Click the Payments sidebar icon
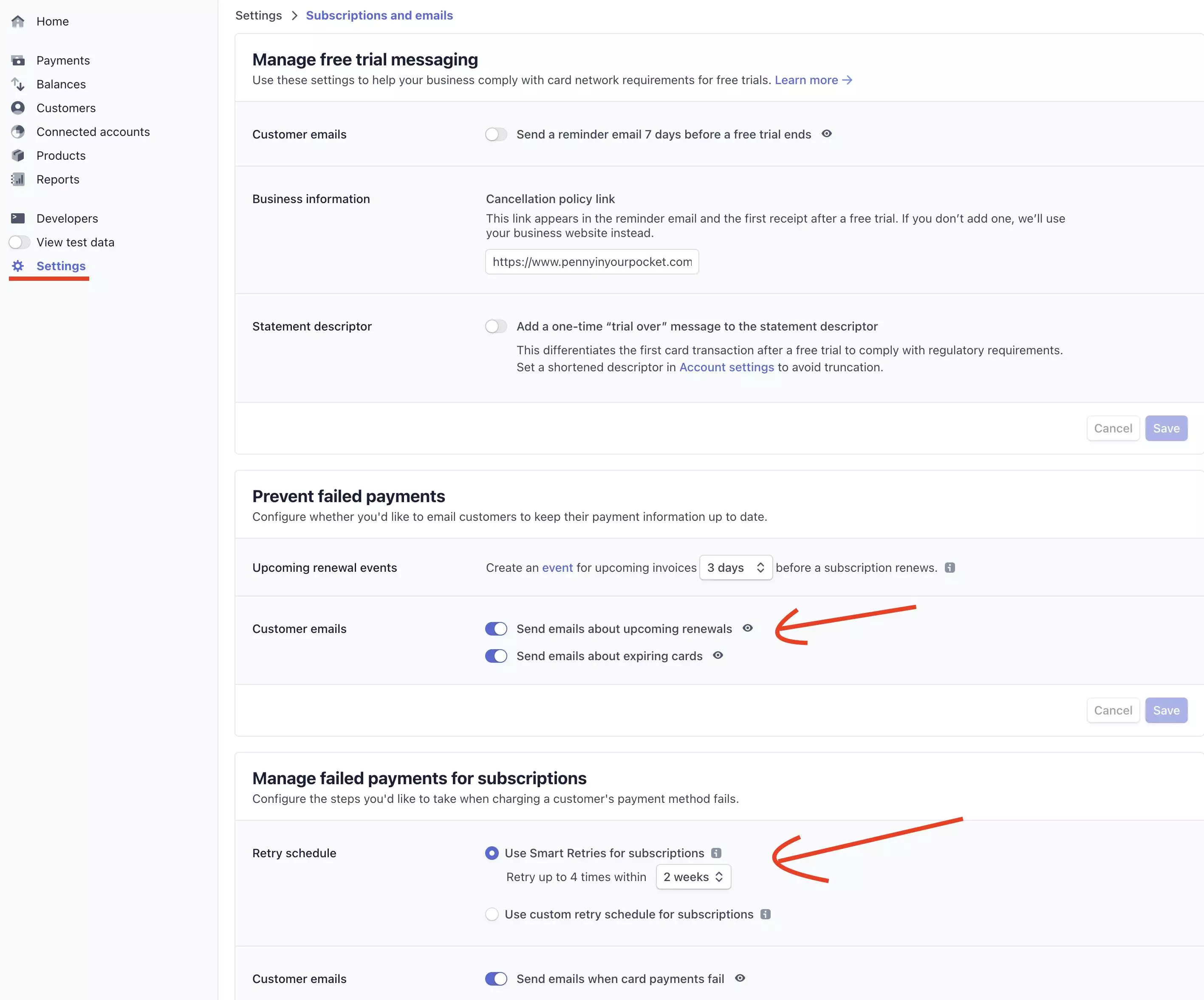The image size is (1204, 1000). (18, 60)
